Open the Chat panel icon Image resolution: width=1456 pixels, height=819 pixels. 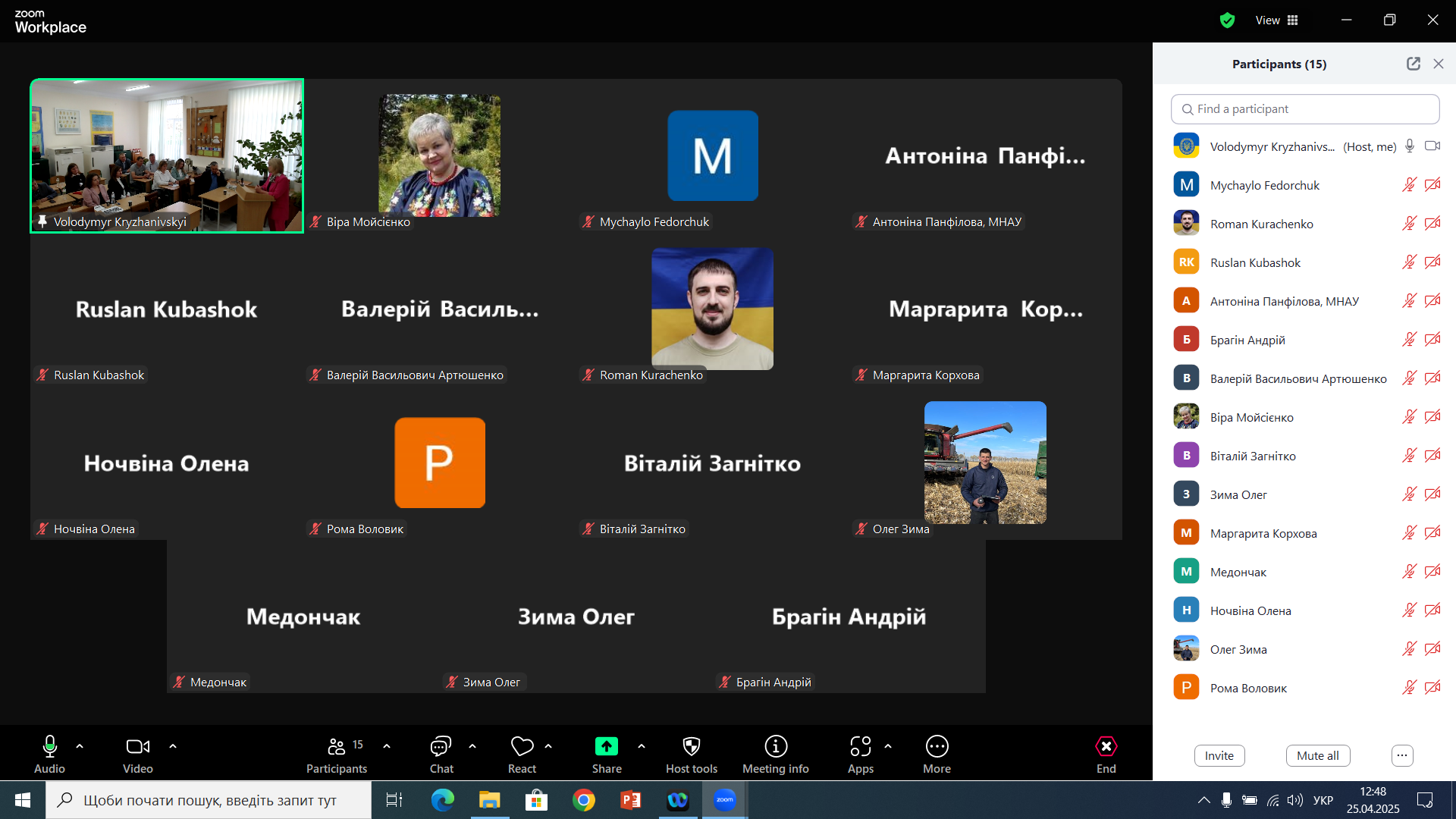point(441,747)
